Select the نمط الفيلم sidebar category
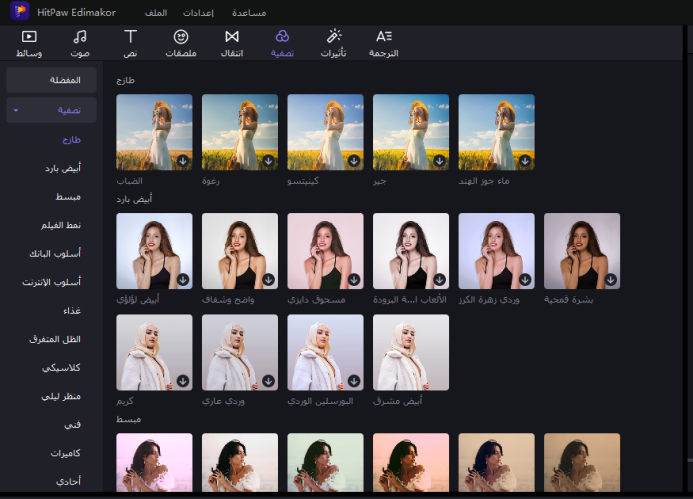Screen dimensions: 693x499 tap(61, 225)
